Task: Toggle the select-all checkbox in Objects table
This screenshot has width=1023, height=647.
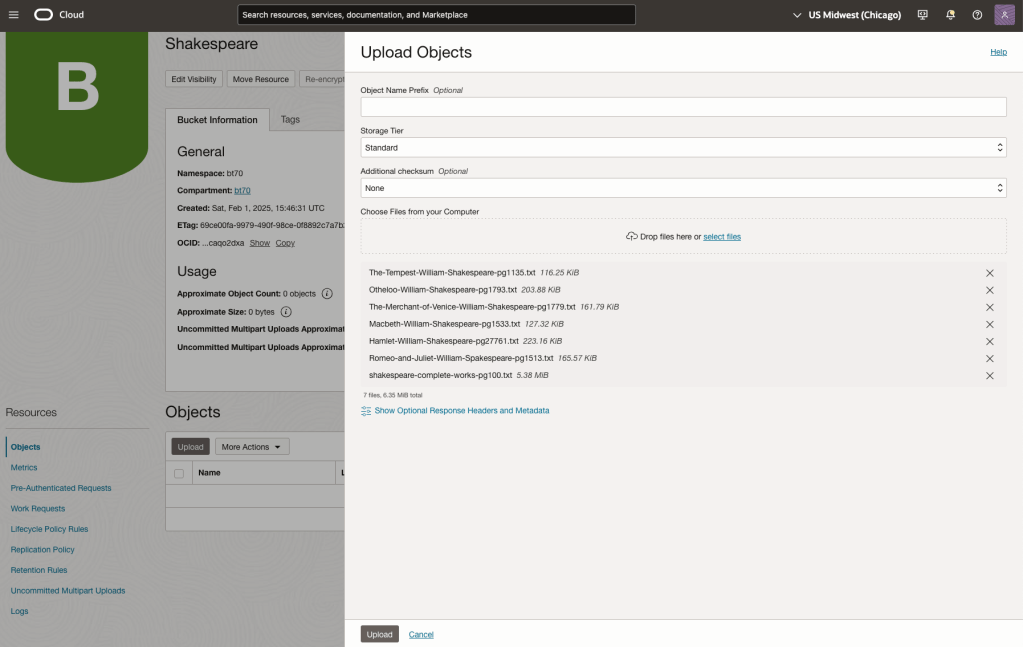Action: (179, 473)
